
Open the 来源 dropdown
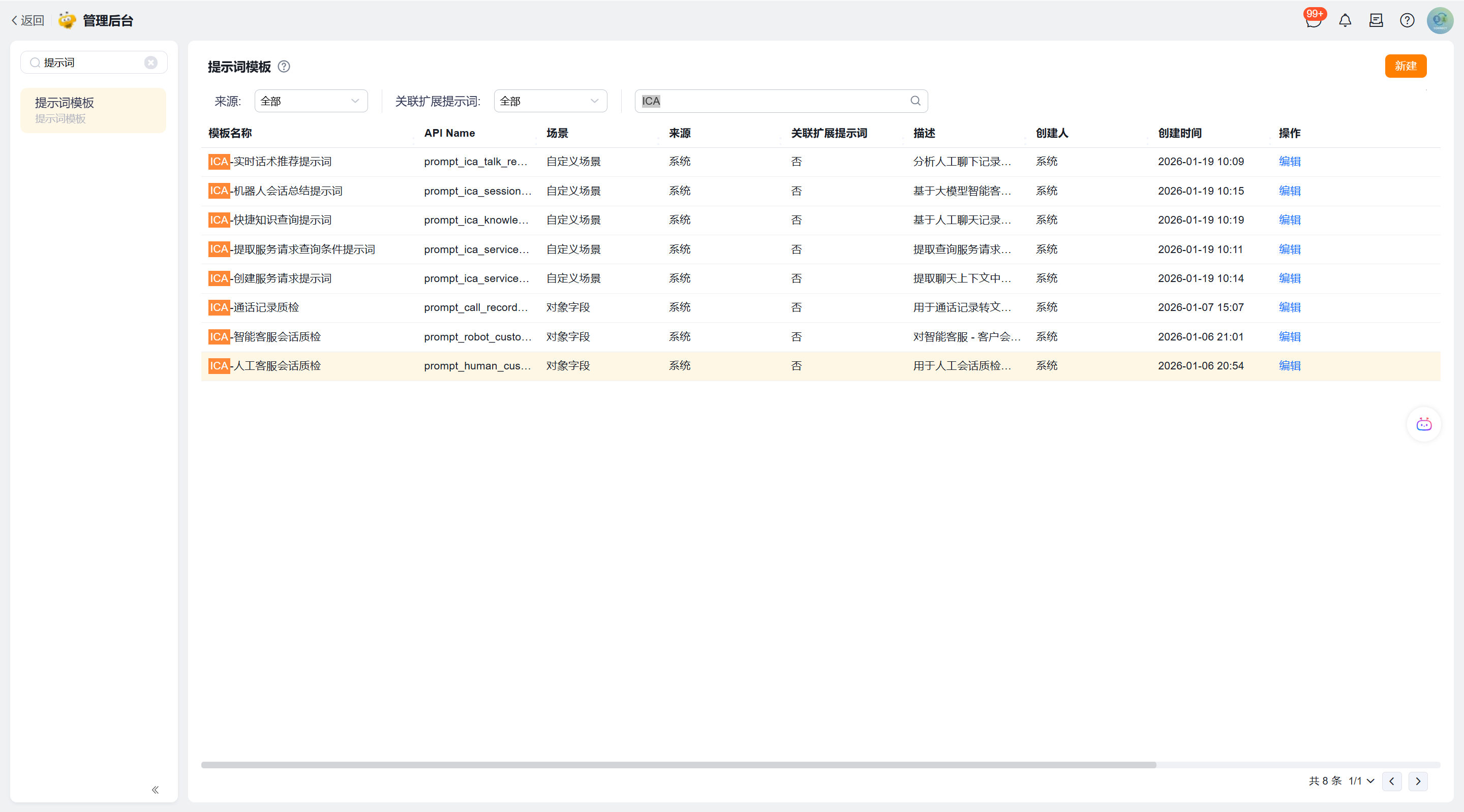[311, 101]
